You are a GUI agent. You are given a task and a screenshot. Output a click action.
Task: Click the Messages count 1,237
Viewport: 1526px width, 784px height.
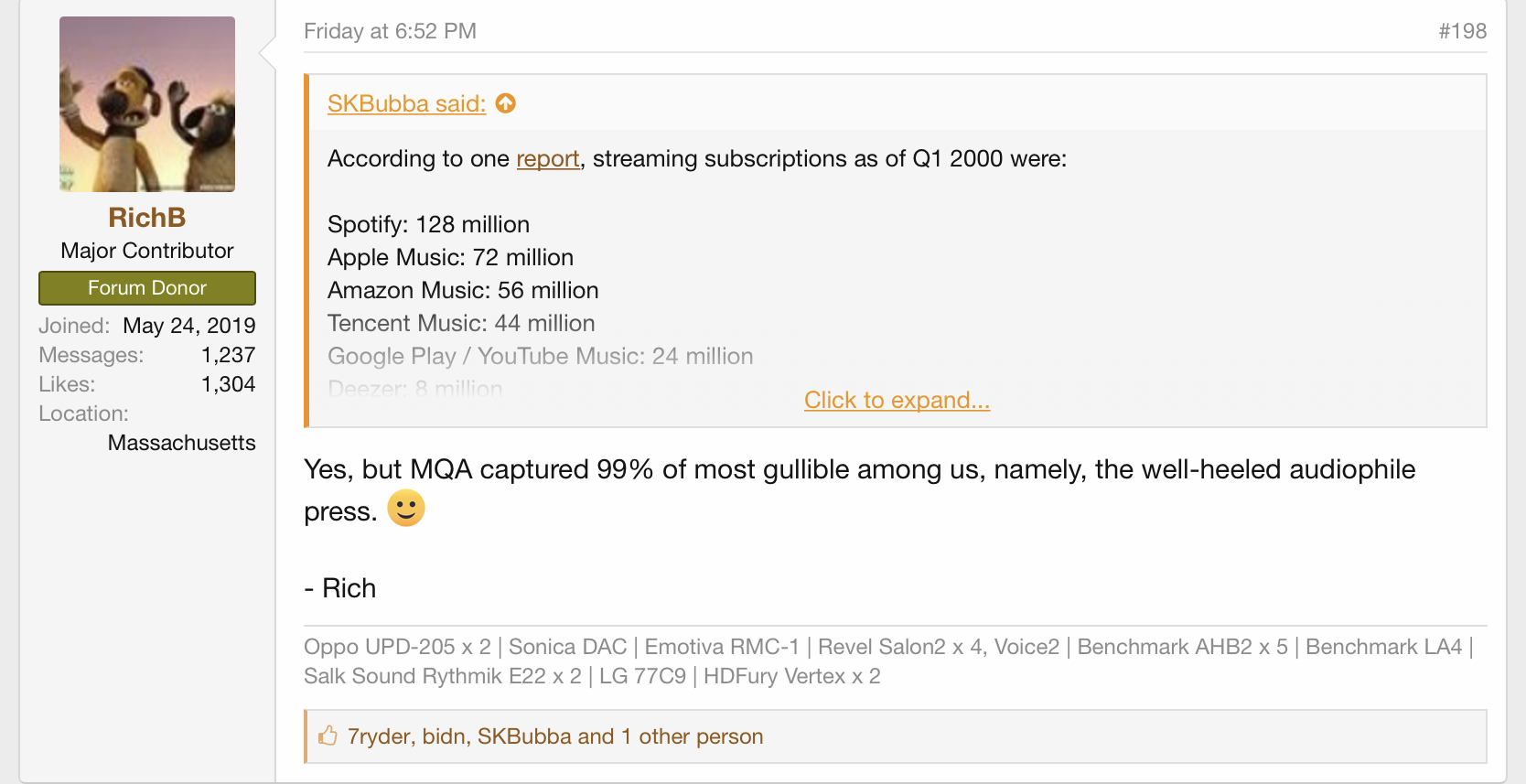click(228, 355)
